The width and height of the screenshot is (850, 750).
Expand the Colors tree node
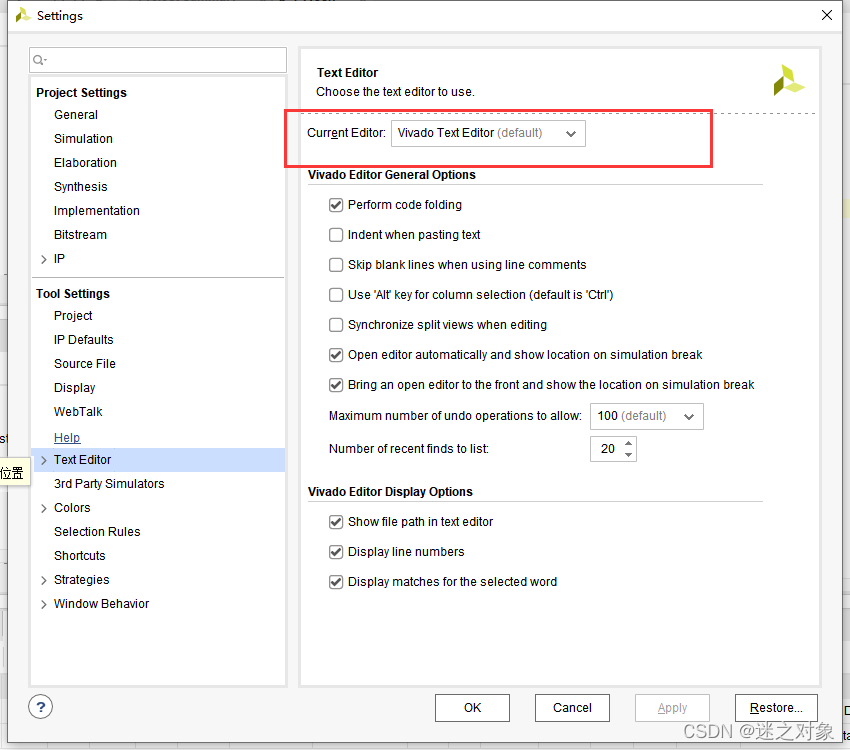click(44, 508)
